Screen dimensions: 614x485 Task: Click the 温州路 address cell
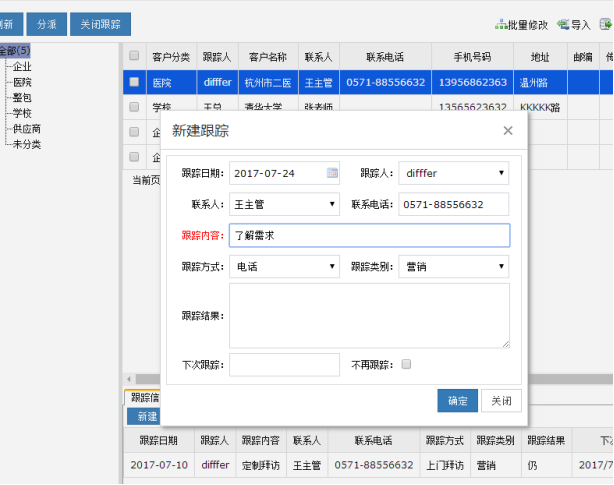coord(540,83)
